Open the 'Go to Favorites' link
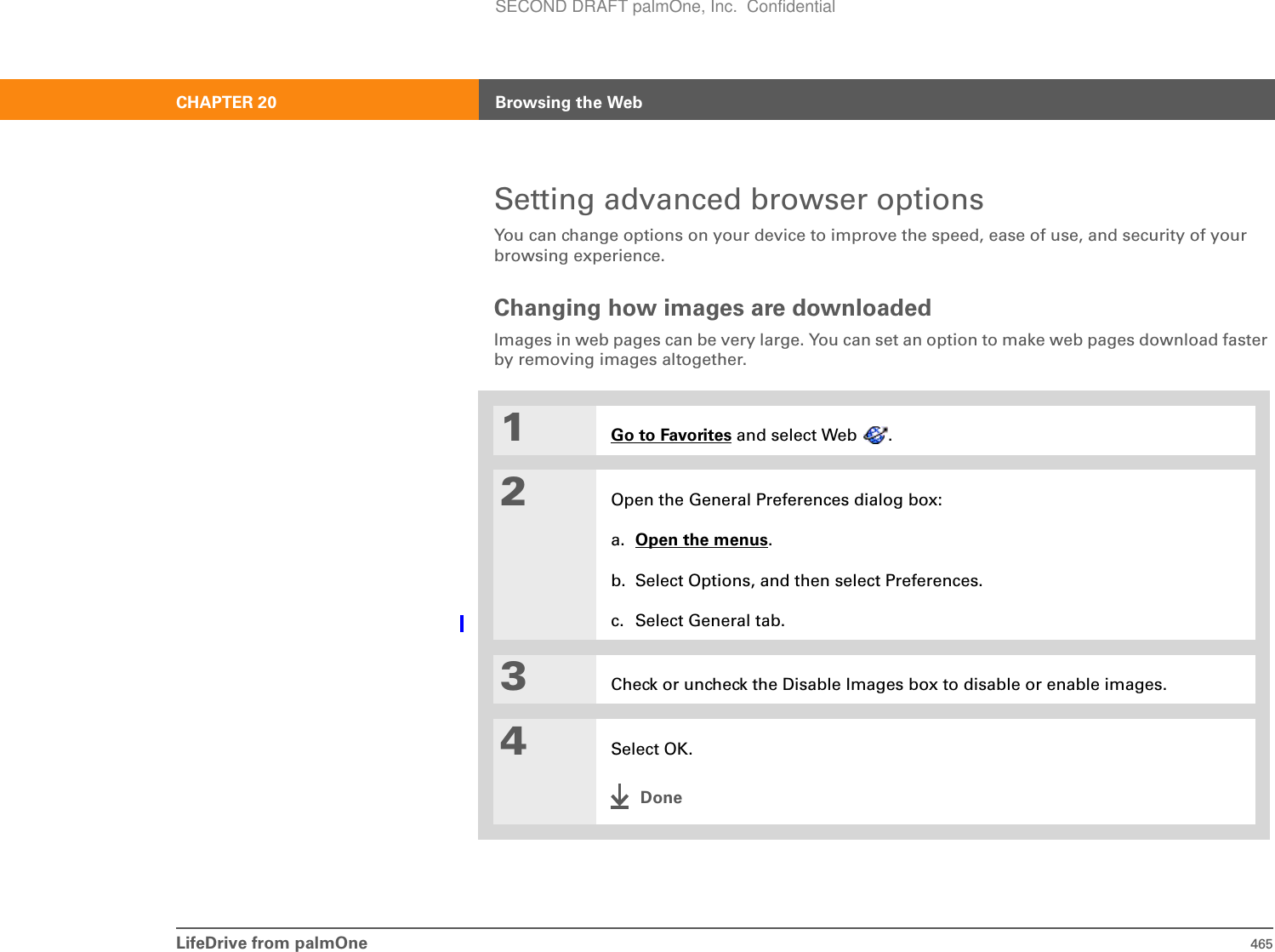The image size is (1275, 952). coord(671,435)
